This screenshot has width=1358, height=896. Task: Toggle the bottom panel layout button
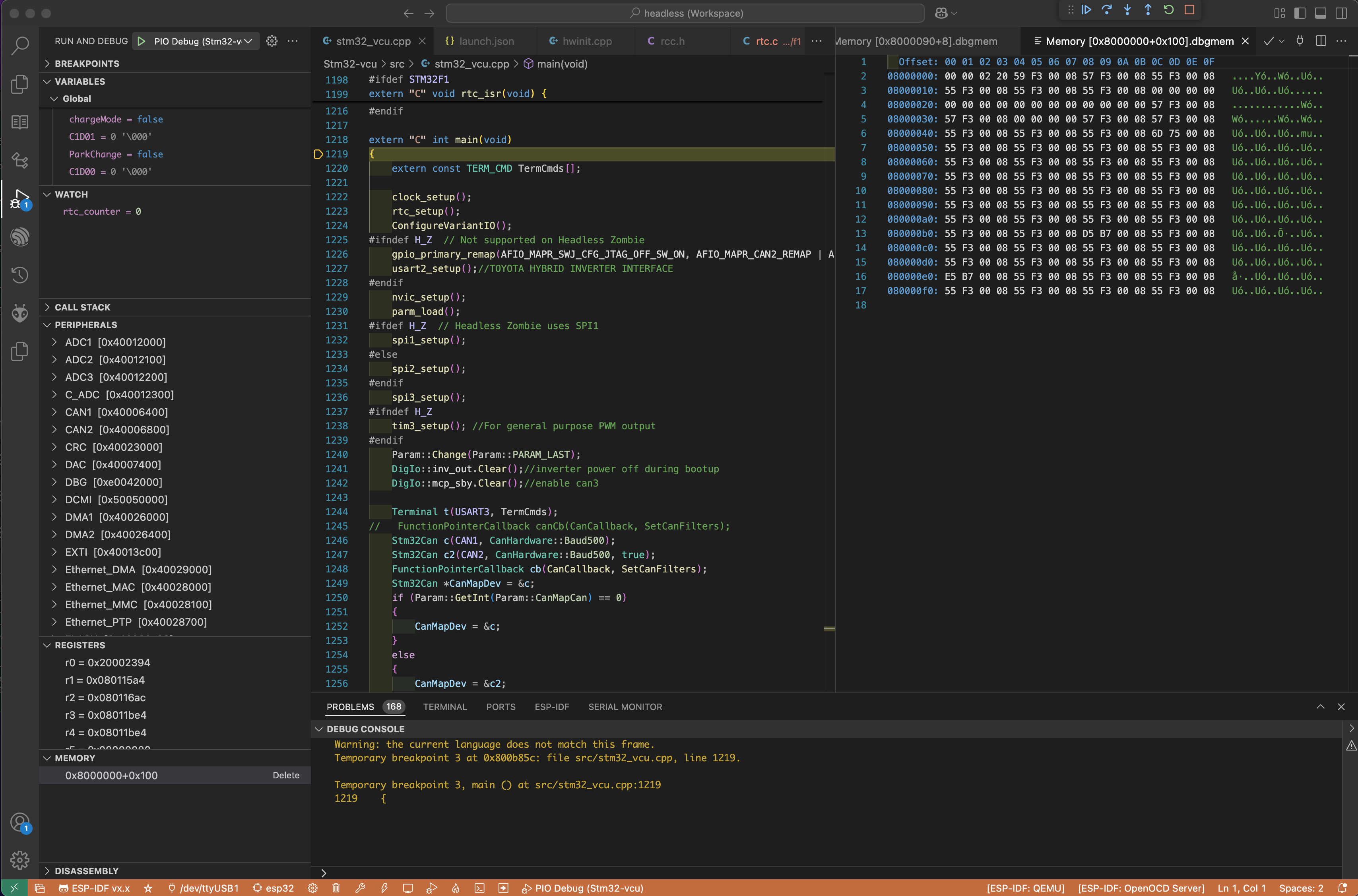coord(1320,13)
